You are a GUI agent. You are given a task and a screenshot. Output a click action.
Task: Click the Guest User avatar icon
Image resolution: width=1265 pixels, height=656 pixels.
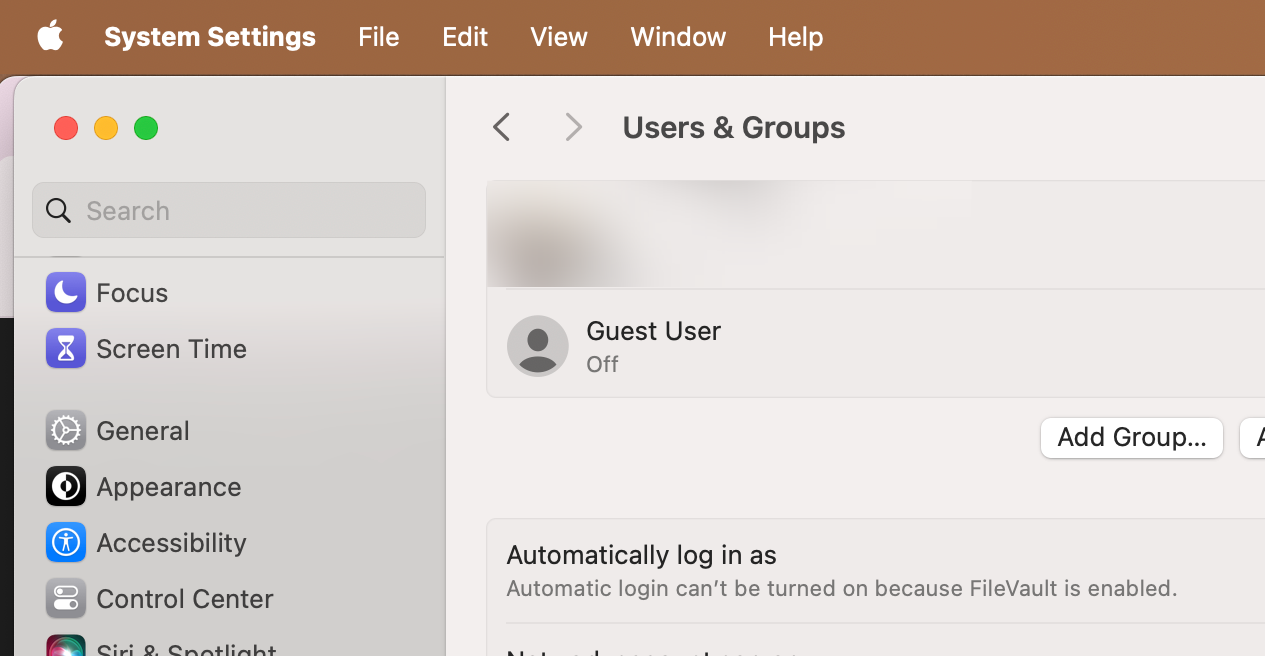pos(538,346)
